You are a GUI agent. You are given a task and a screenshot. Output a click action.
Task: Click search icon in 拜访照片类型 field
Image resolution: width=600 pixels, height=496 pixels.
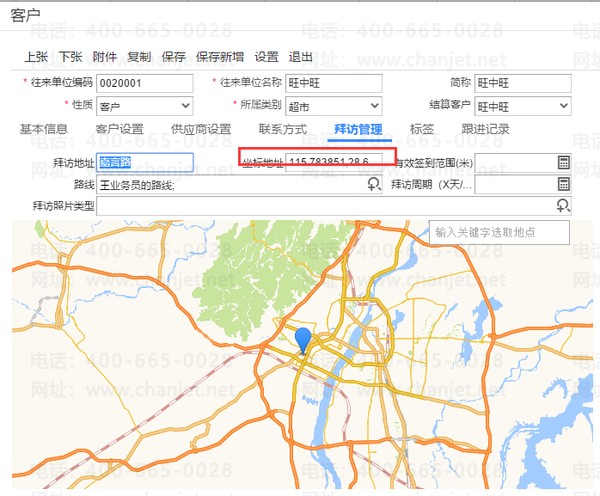tap(563, 206)
